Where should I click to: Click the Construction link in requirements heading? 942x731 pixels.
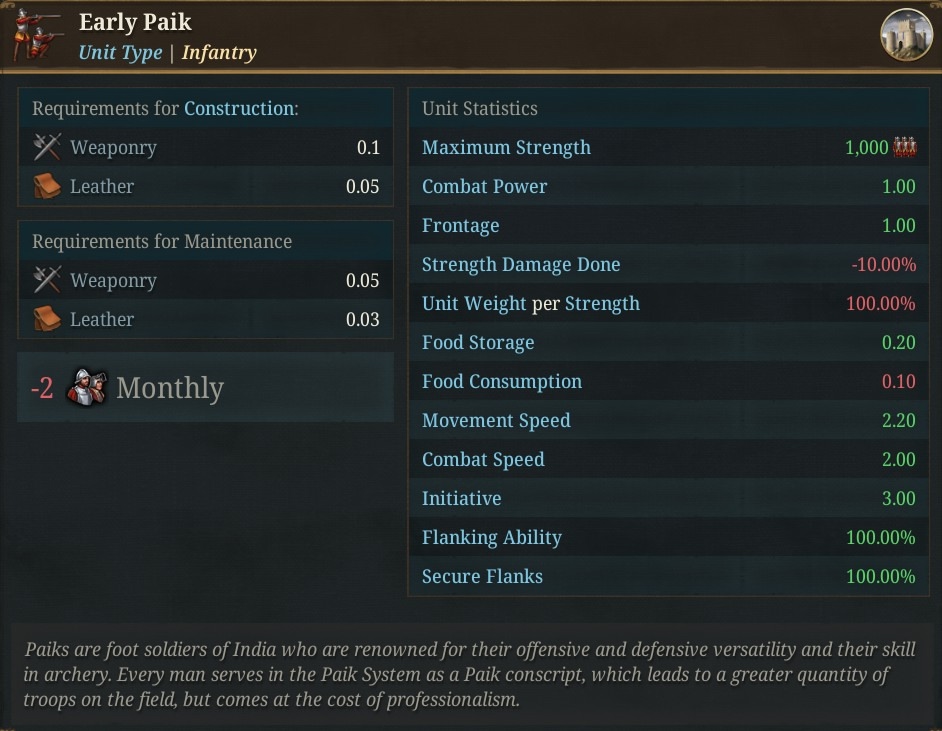[x=239, y=108]
